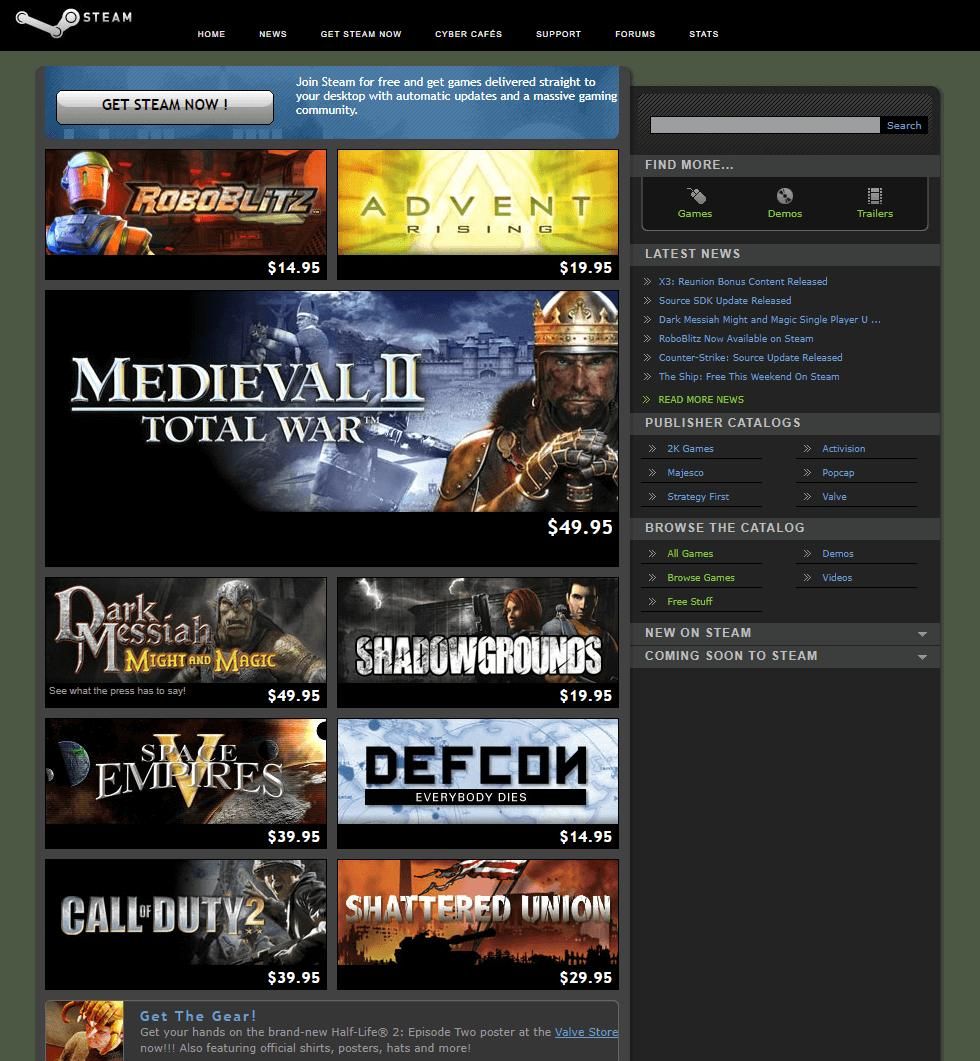The width and height of the screenshot is (980, 1061).
Task: Open the Advent Rising game banner
Action: 478,215
